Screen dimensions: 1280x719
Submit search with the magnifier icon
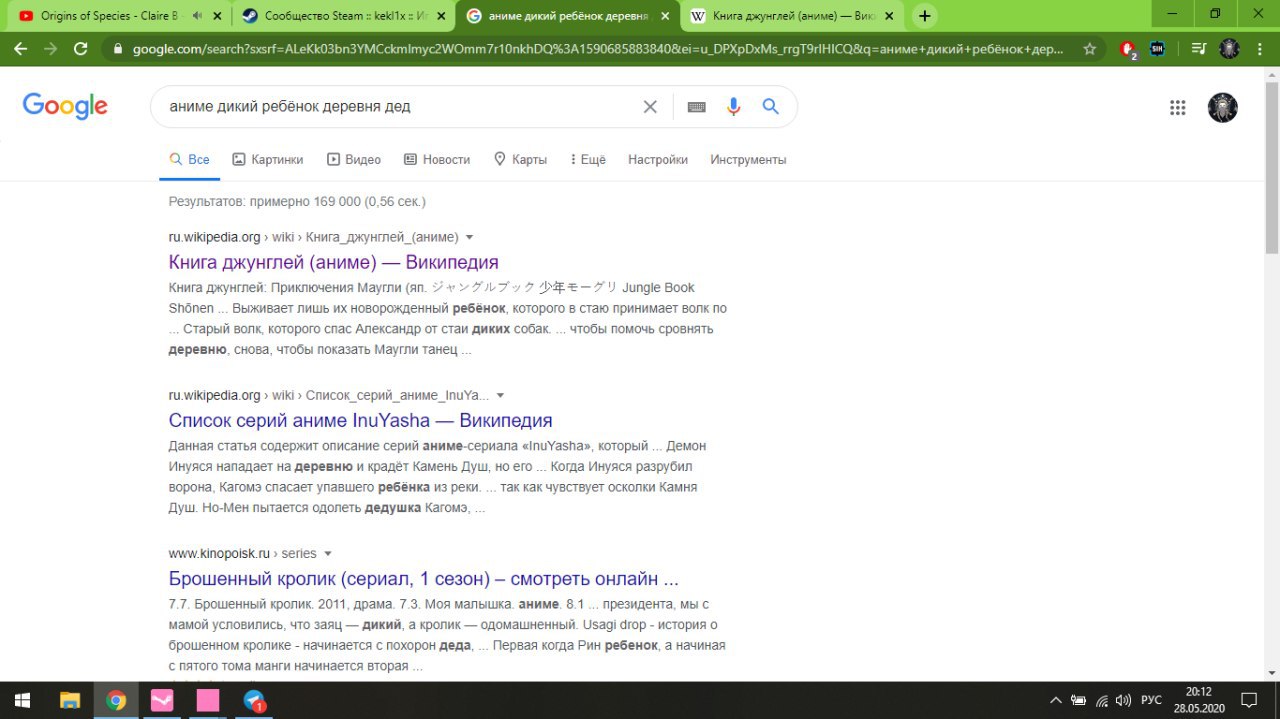click(x=771, y=107)
